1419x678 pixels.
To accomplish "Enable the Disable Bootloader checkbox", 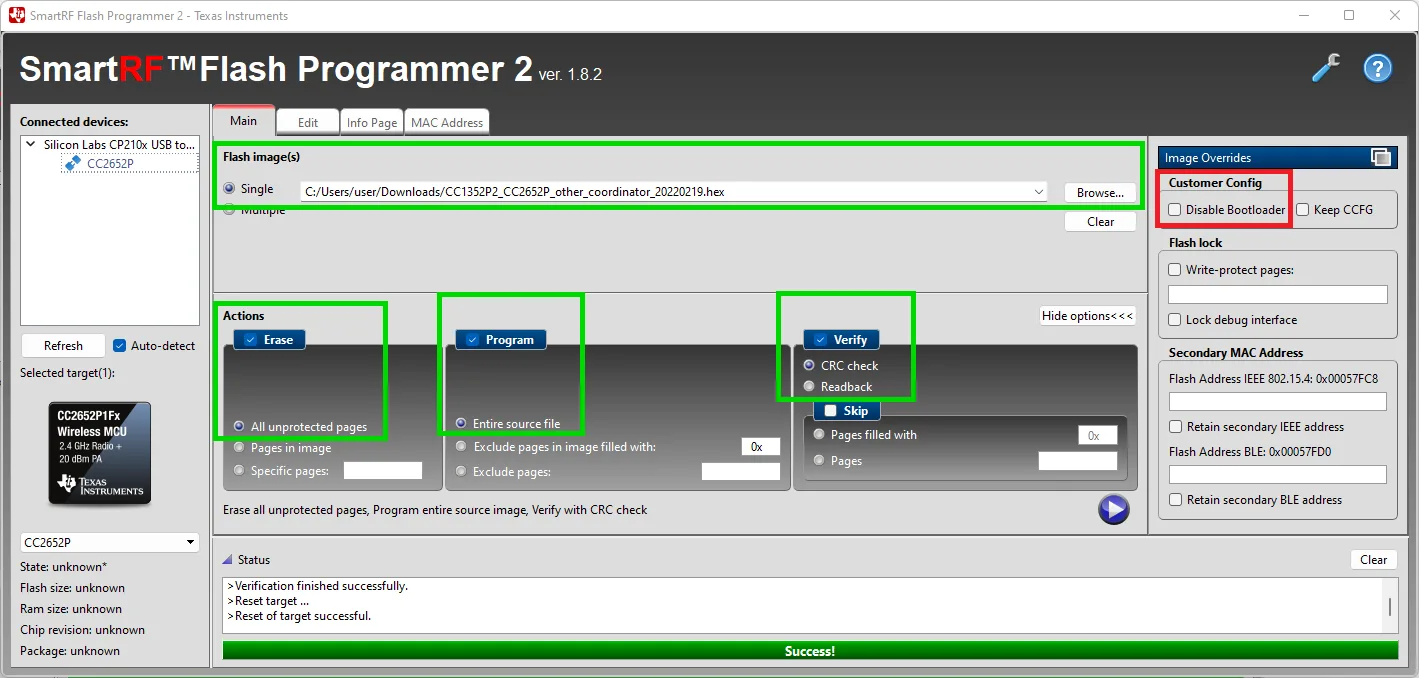I will coord(1175,210).
